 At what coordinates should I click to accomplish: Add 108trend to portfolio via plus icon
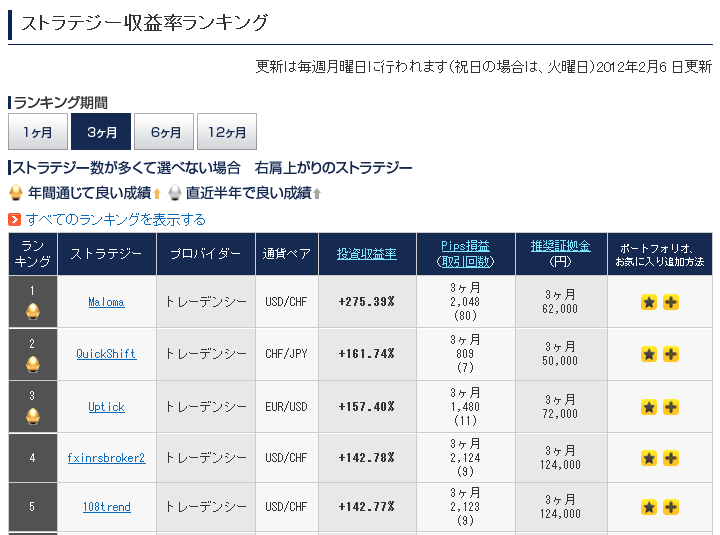(671, 507)
